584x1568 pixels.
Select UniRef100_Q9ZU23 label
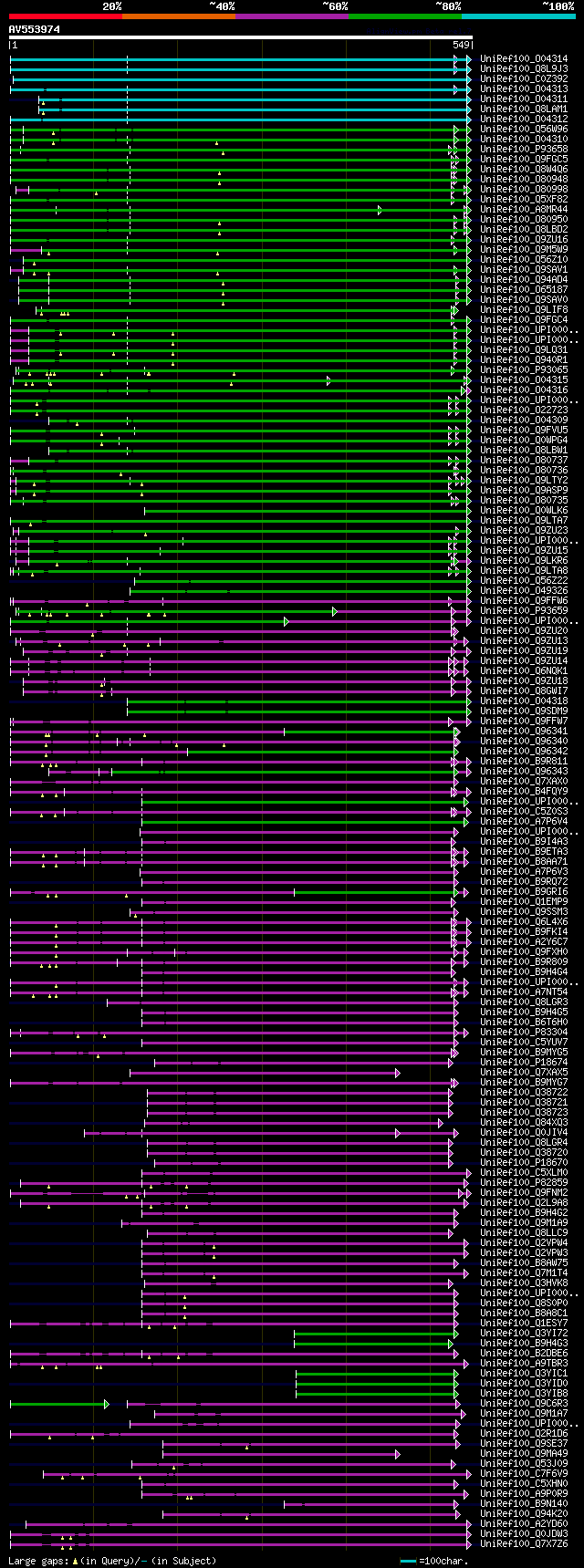click(524, 530)
